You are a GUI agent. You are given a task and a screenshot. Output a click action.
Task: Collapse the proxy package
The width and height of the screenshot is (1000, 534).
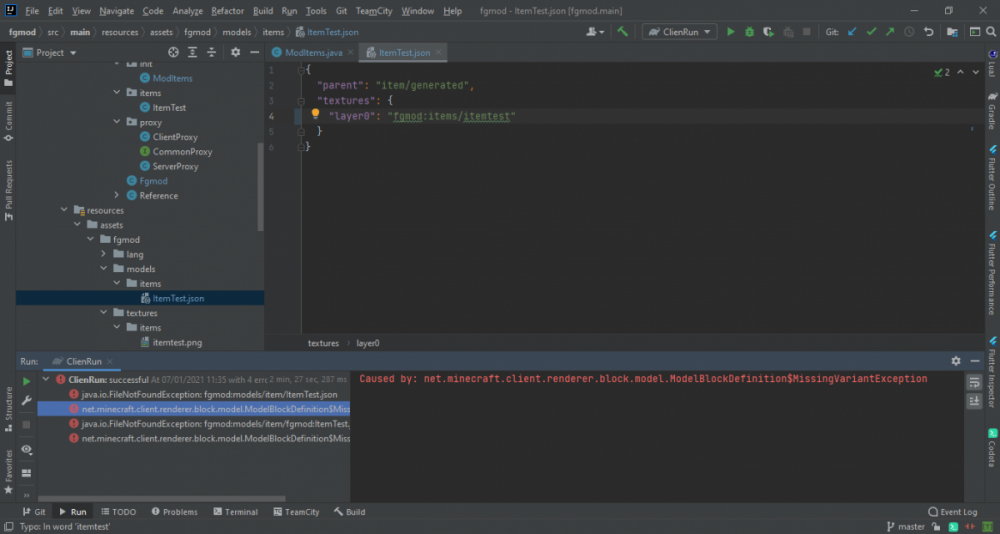click(116, 122)
